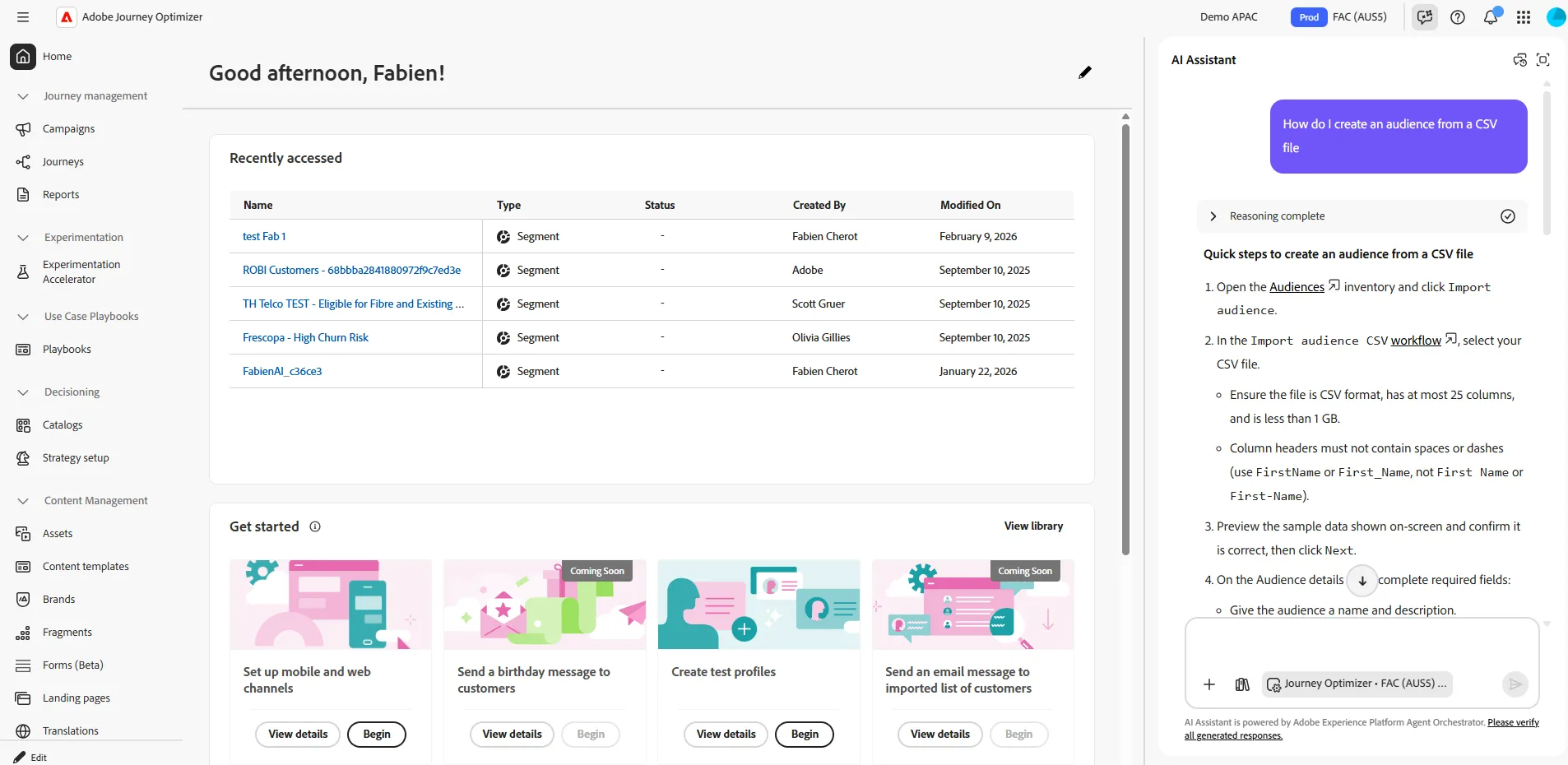This screenshot has height=765, width=1568.
Task: Click the Audiences link in the assistant reply
Action: coord(1297,287)
